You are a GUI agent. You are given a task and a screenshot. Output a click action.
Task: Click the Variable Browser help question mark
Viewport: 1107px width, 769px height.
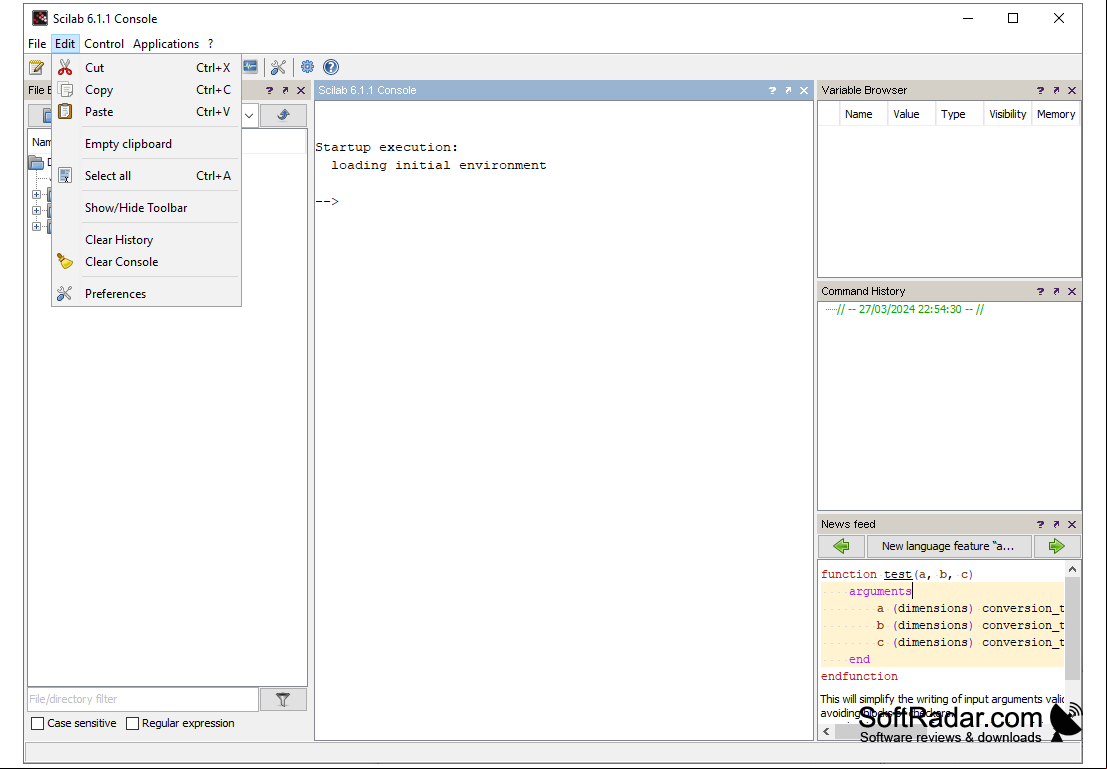coord(1040,90)
